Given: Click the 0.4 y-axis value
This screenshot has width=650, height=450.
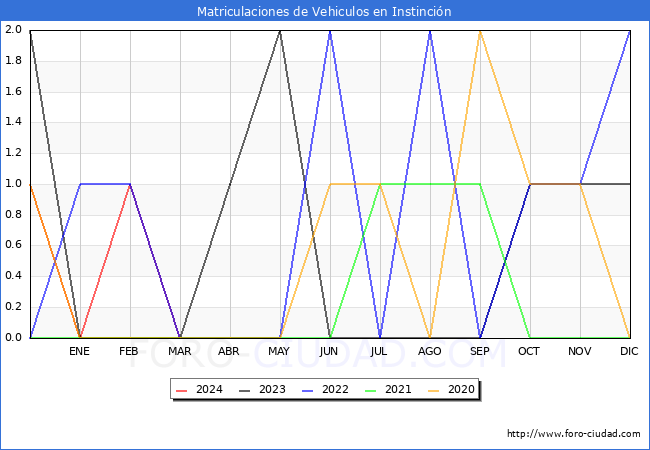Looking at the screenshot, I should click(x=14, y=276).
